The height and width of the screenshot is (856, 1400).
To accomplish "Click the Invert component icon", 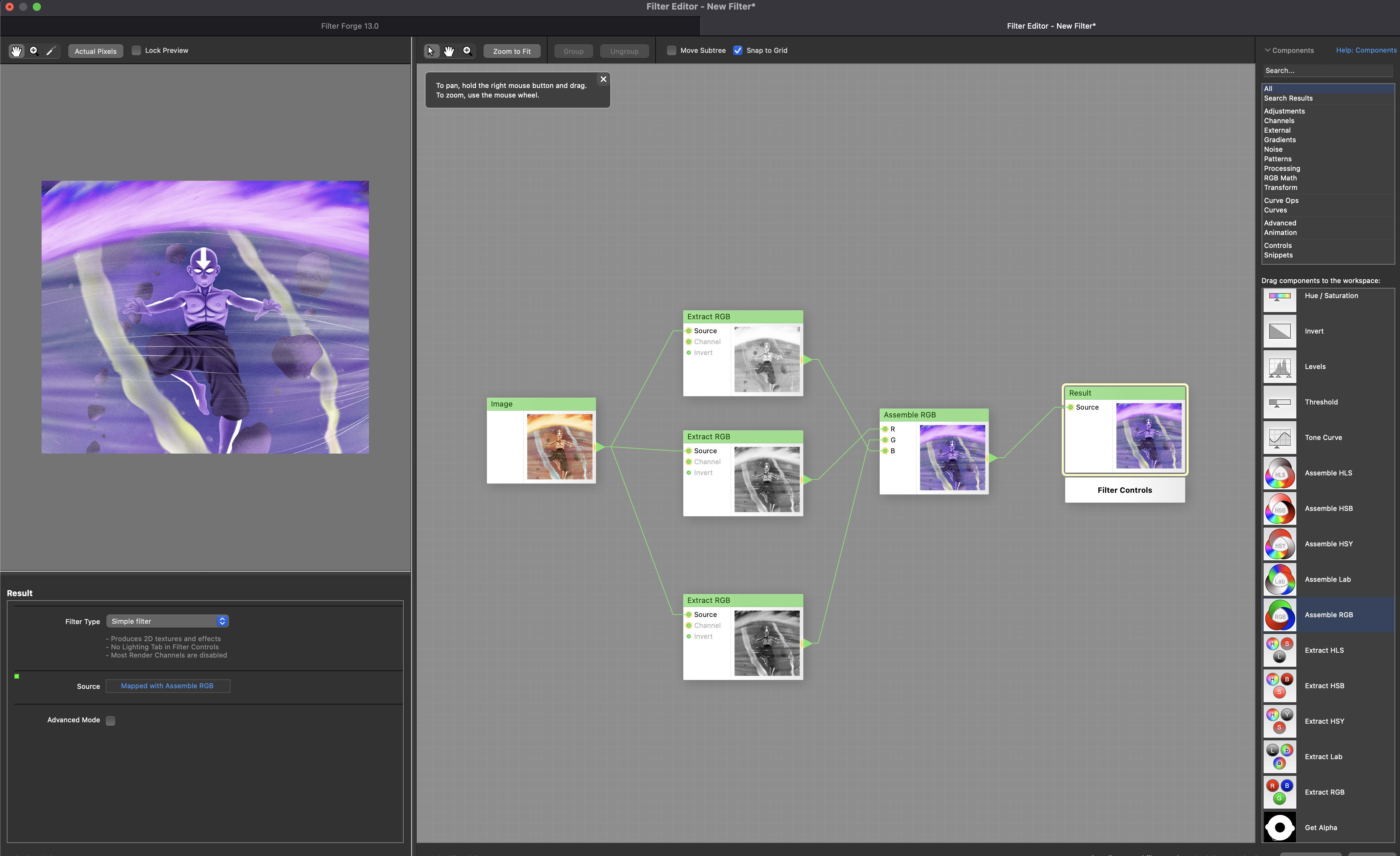I will click(x=1280, y=331).
